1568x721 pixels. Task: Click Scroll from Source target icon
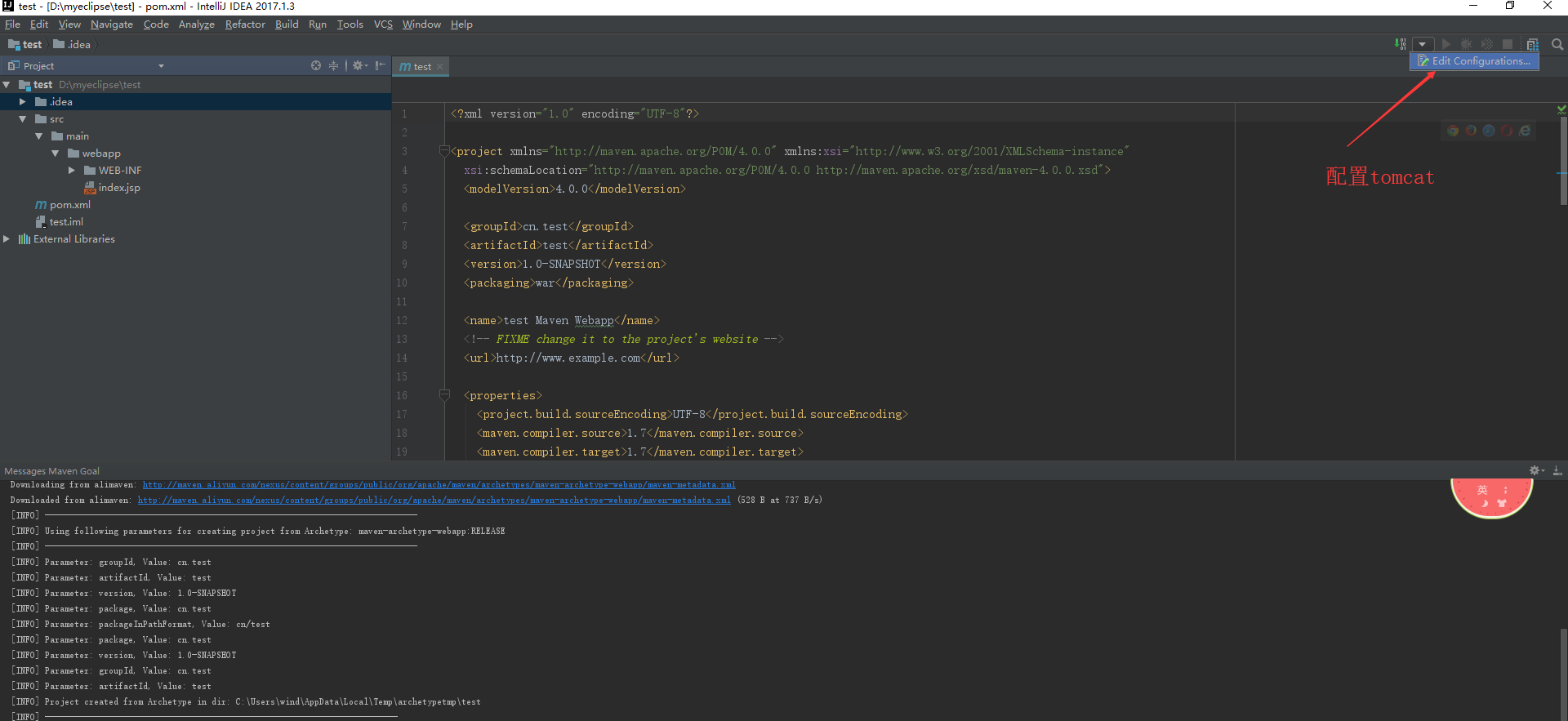point(316,65)
